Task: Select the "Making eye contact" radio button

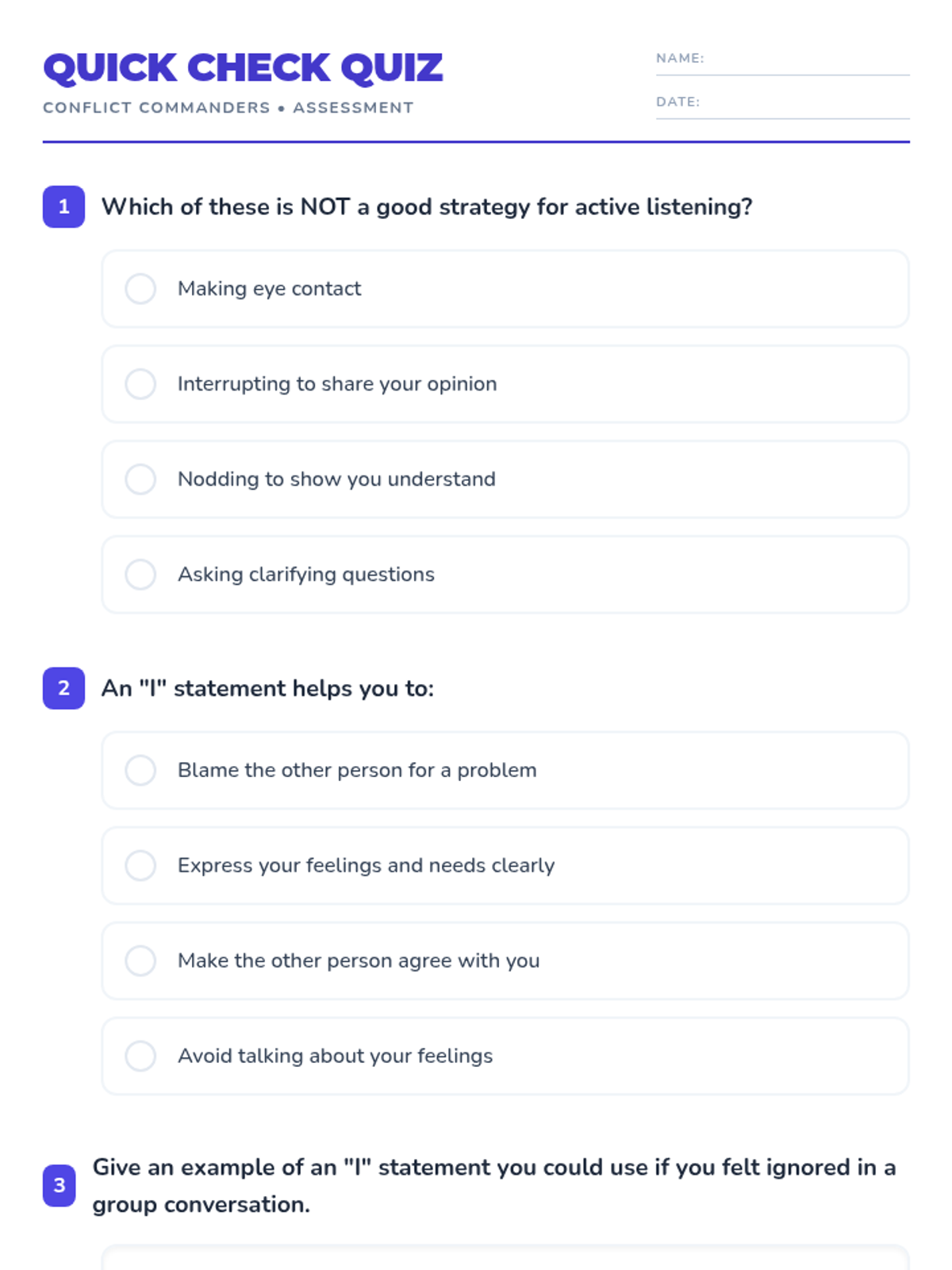Action: [x=140, y=289]
